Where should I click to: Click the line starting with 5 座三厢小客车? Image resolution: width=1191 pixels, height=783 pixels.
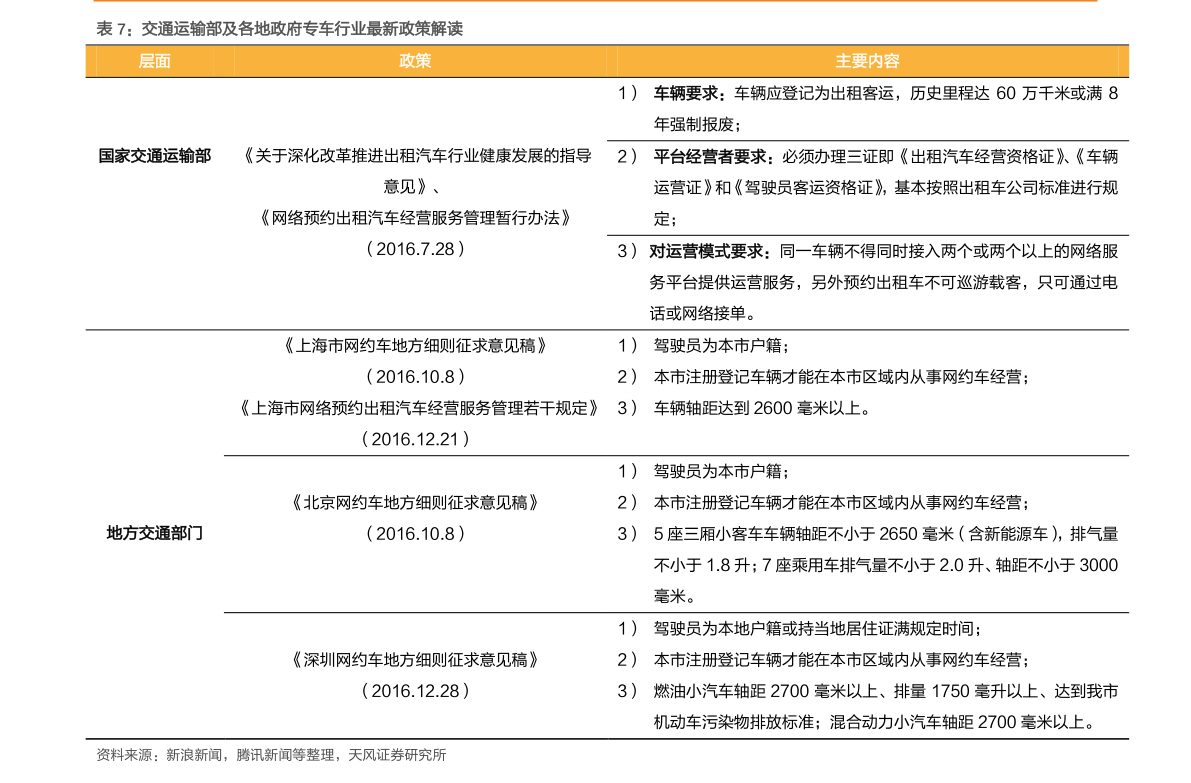(x=885, y=533)
